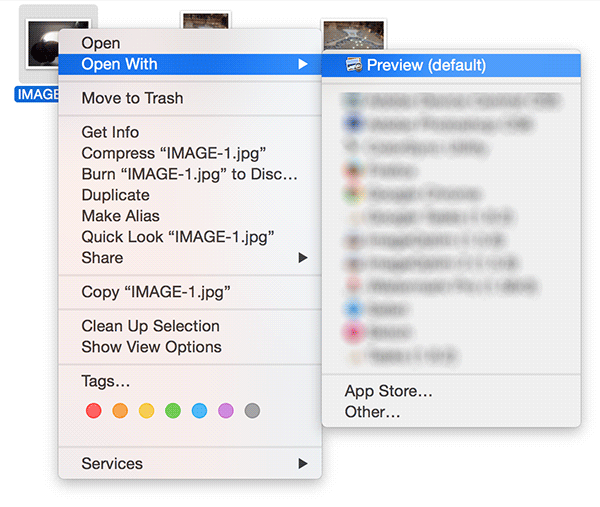Choose Show View Options
This screenshot has width=600, height=507.
coord(190,347)
